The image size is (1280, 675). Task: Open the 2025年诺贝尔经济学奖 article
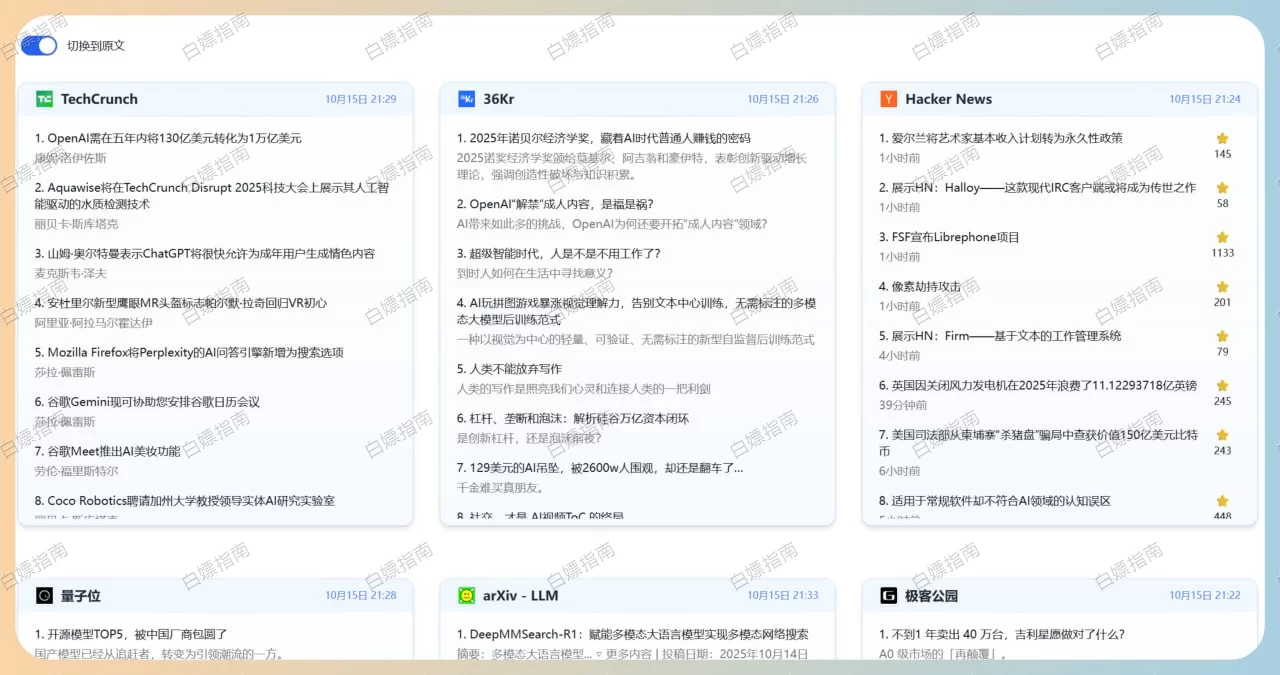click(x=603, y=138)
